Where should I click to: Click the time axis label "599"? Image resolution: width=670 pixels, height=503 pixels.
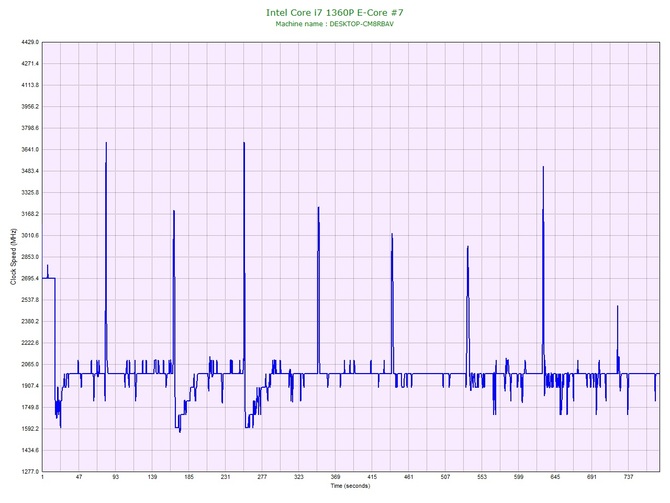point(519,477)
